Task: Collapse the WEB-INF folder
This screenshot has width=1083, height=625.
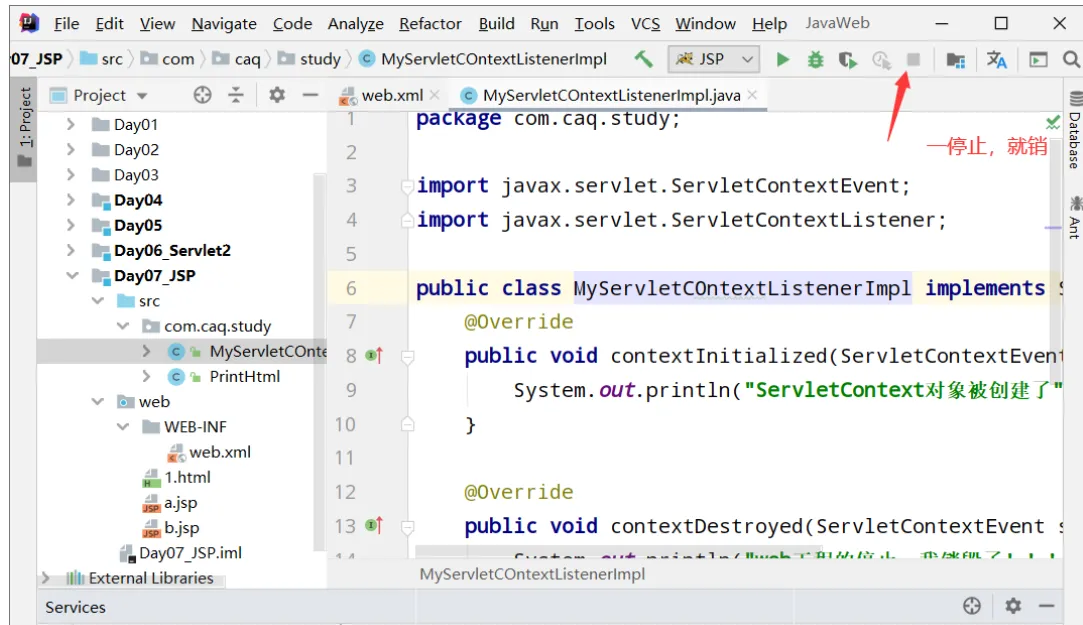Action: pyautogui.click(x=122, y=426)
